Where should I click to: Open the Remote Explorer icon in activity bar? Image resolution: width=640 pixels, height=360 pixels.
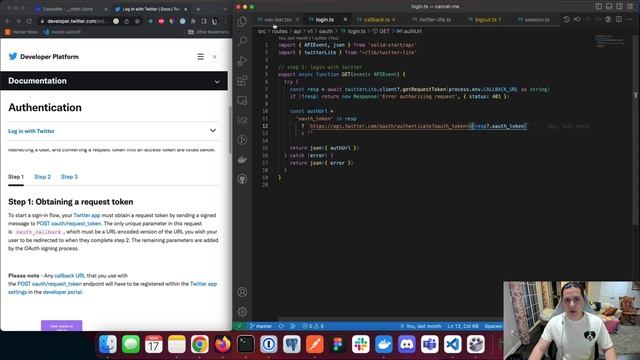click(x=242, y=100)
